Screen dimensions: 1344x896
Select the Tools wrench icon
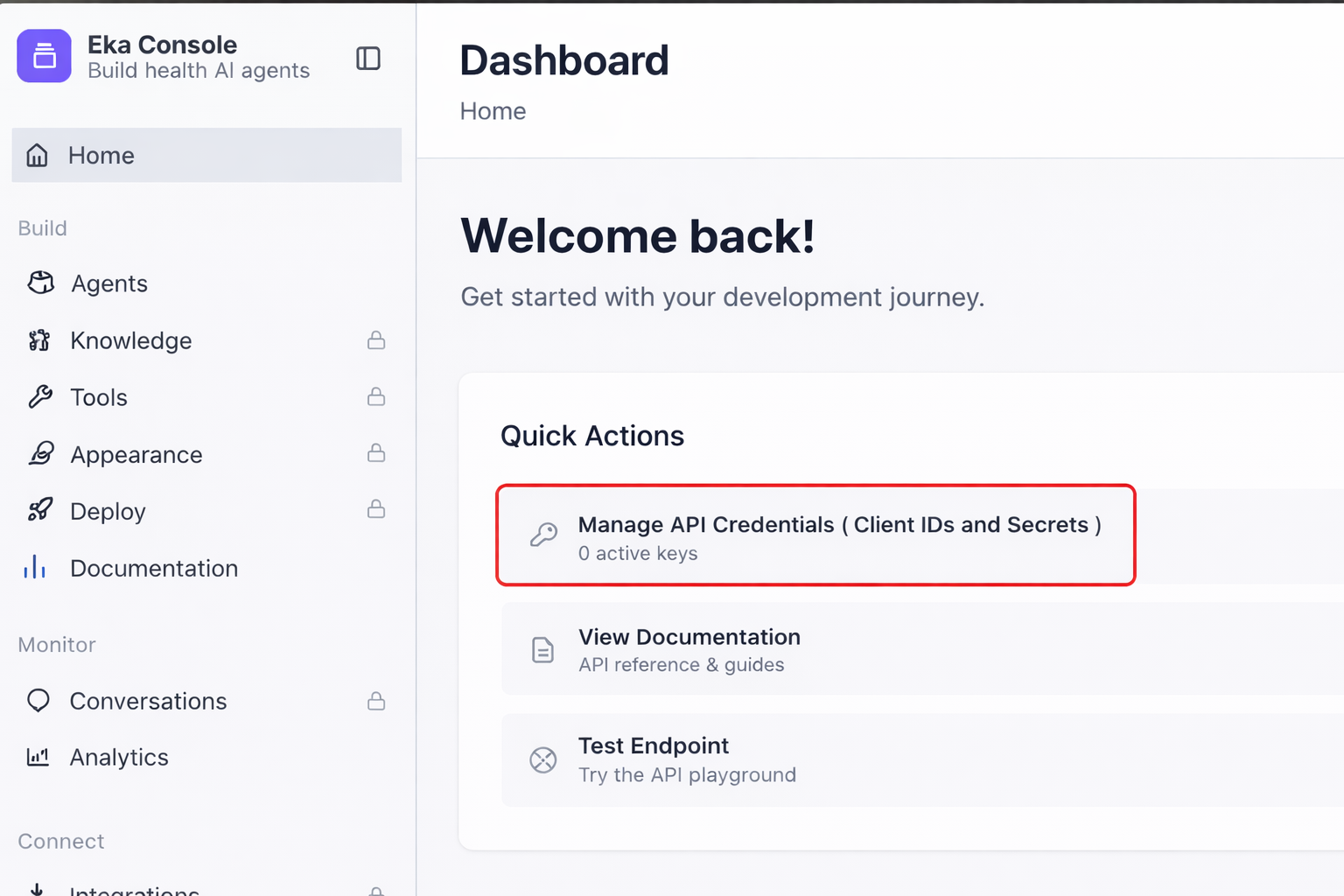(x=40, y=396)
